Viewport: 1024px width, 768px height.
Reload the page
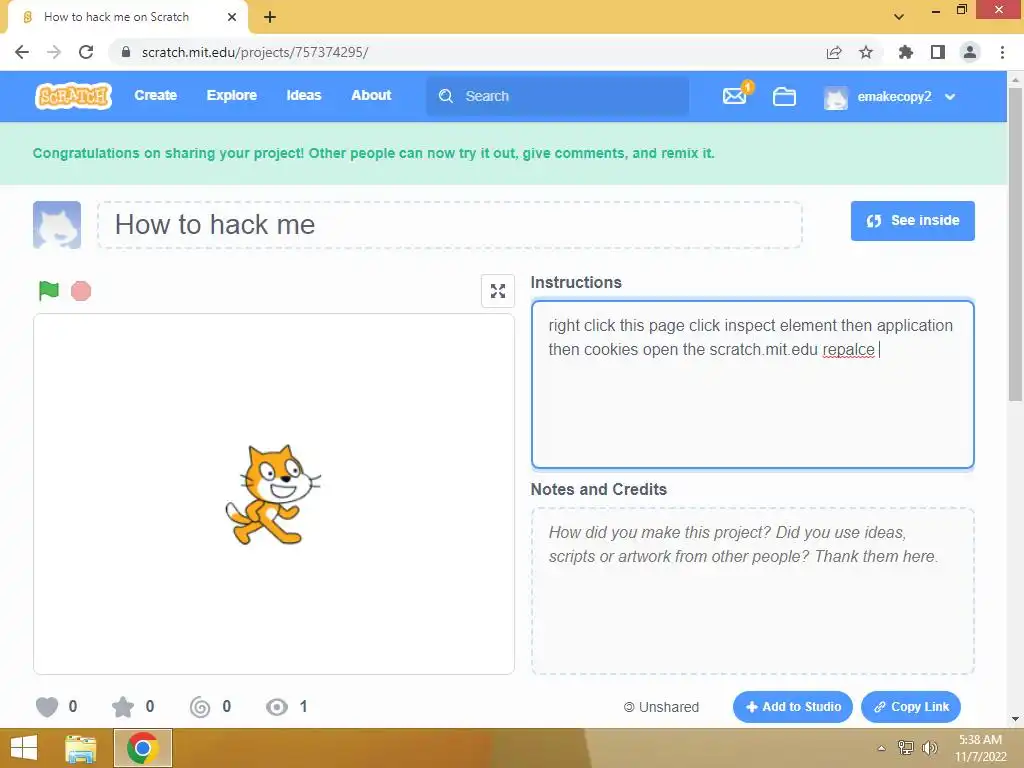coord(86,52)
